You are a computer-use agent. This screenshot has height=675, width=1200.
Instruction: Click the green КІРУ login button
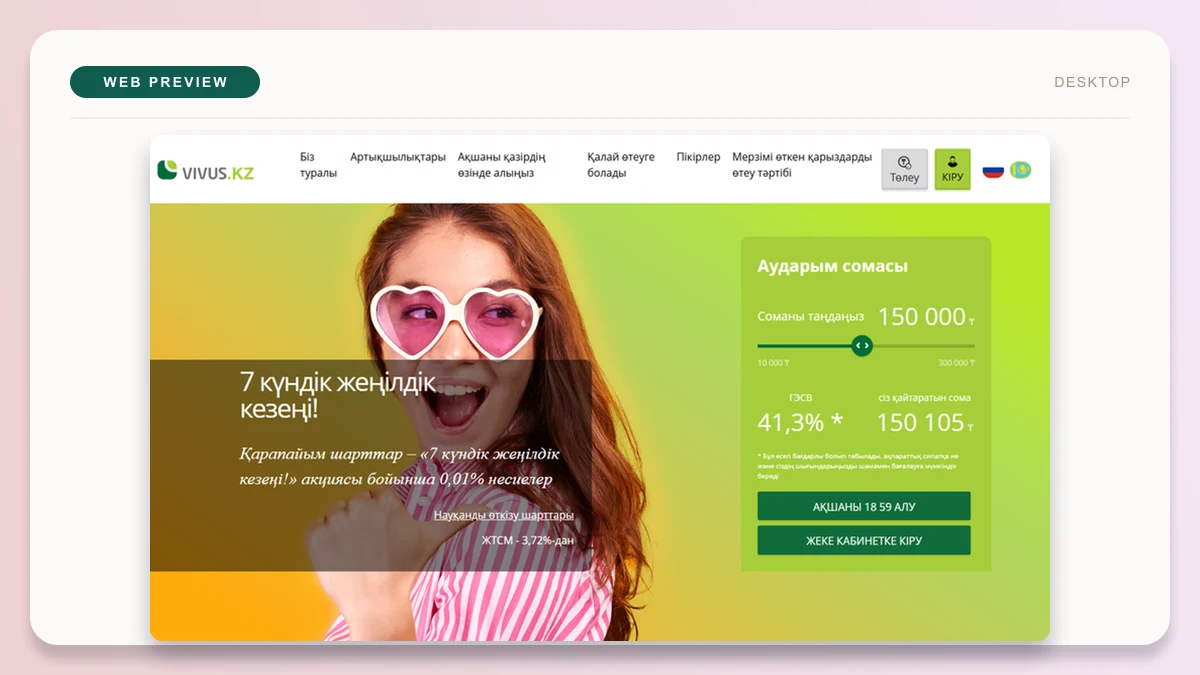952,170
